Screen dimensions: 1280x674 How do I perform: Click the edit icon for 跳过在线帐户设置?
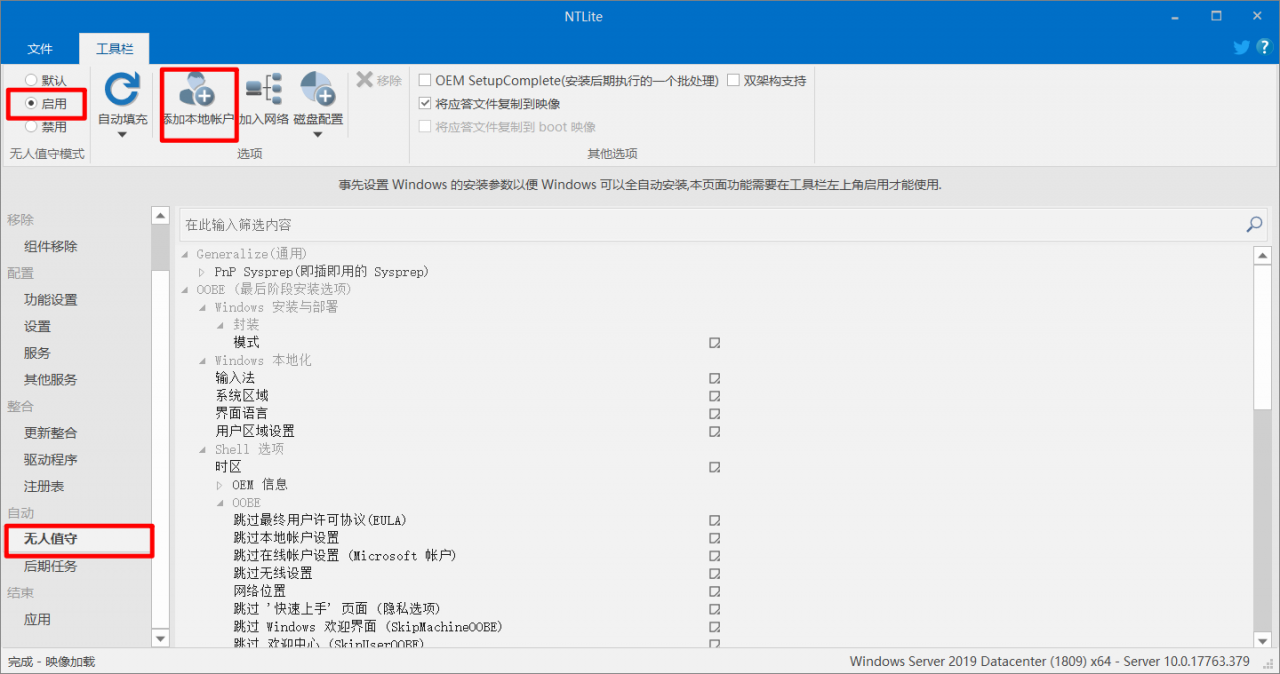pos(715,556)
